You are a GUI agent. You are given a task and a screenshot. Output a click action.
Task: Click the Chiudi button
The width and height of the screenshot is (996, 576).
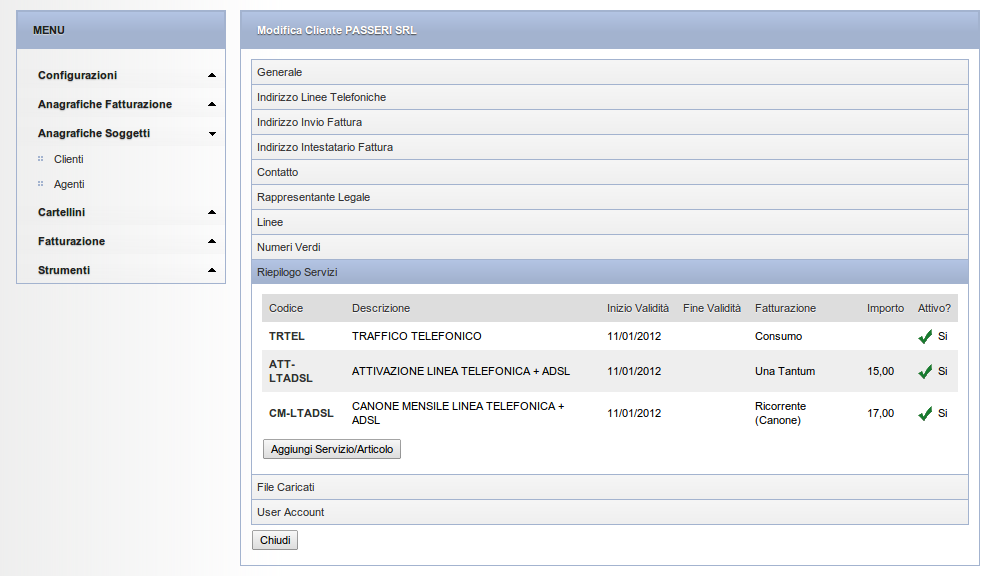click(x=275, y=540)
